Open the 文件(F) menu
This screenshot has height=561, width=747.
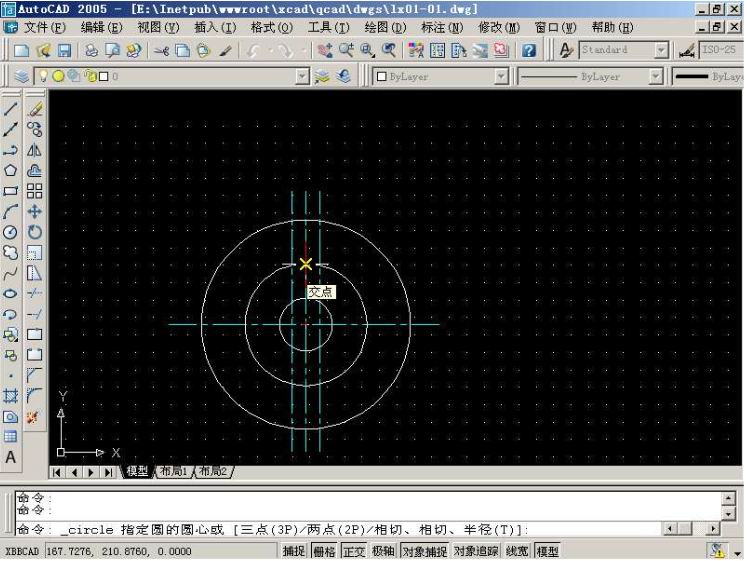45,28
